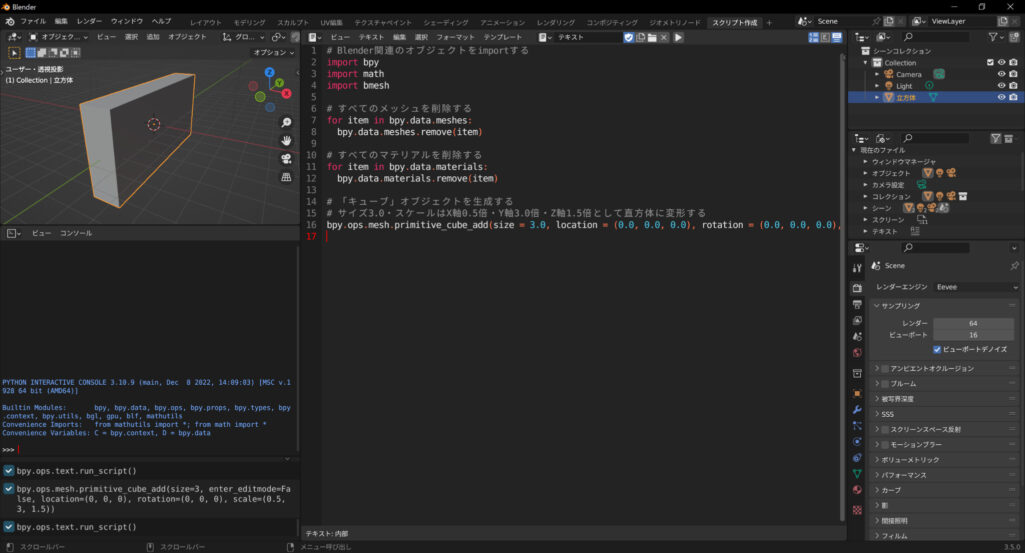
Task: Open the Physics properties tab
Action: (x=857, y=441)
